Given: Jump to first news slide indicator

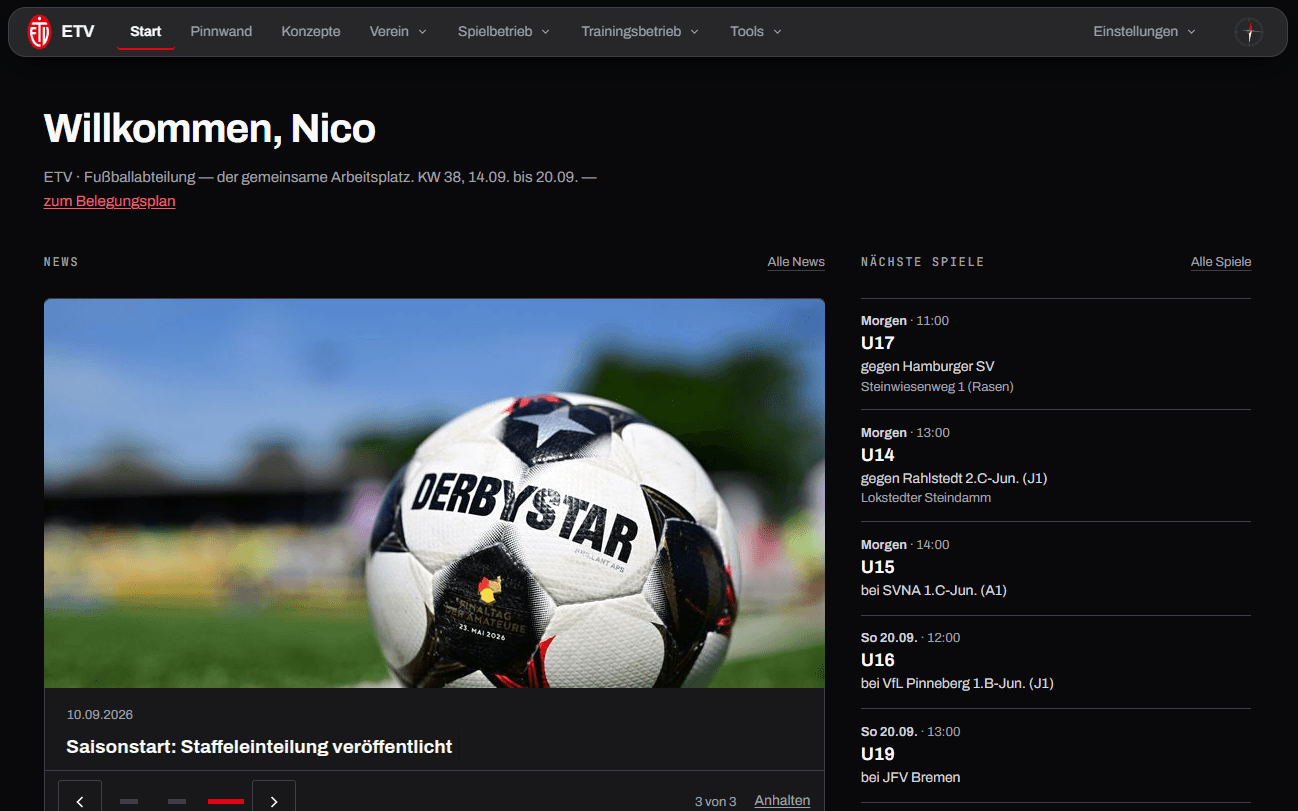Looking at the screenshot, I should pos(129,801).
